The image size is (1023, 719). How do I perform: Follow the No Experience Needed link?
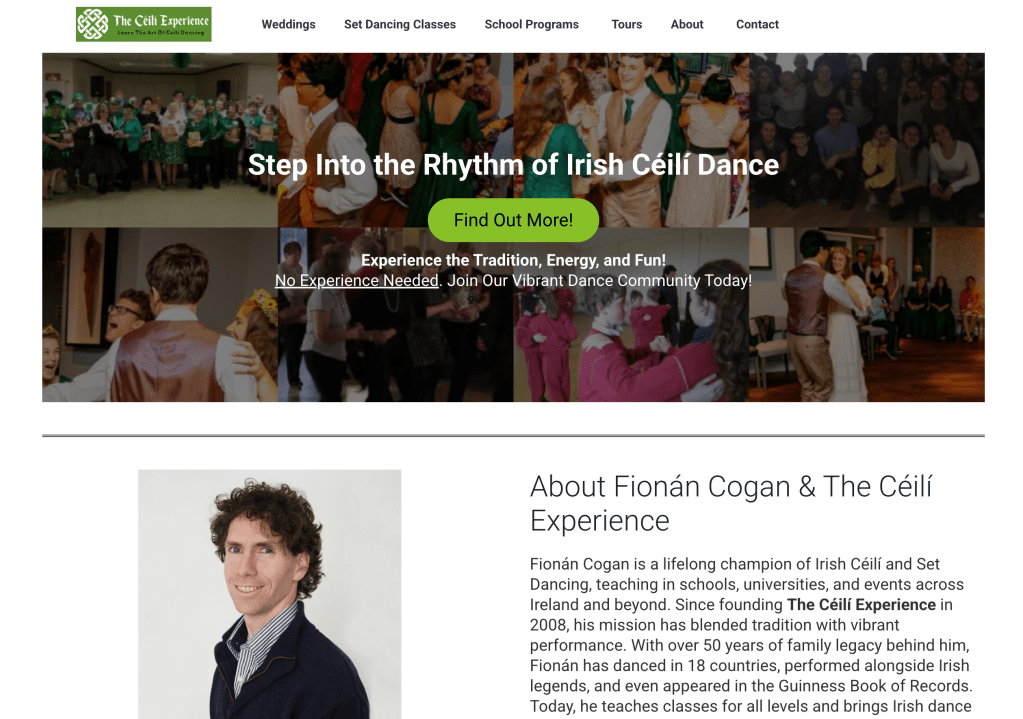356,281
